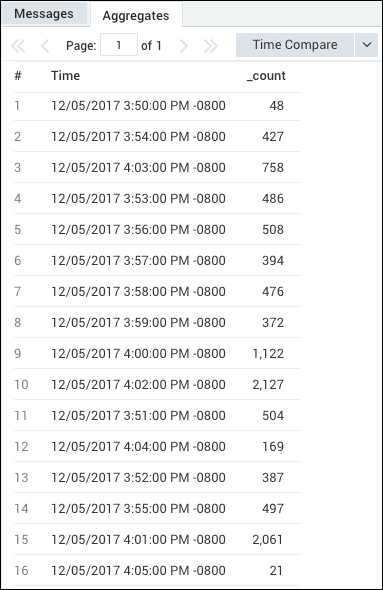Image resolution: width=383 pixels, height=590 pixels.
Task: Click the row with count 758
Action: [157, 167]
